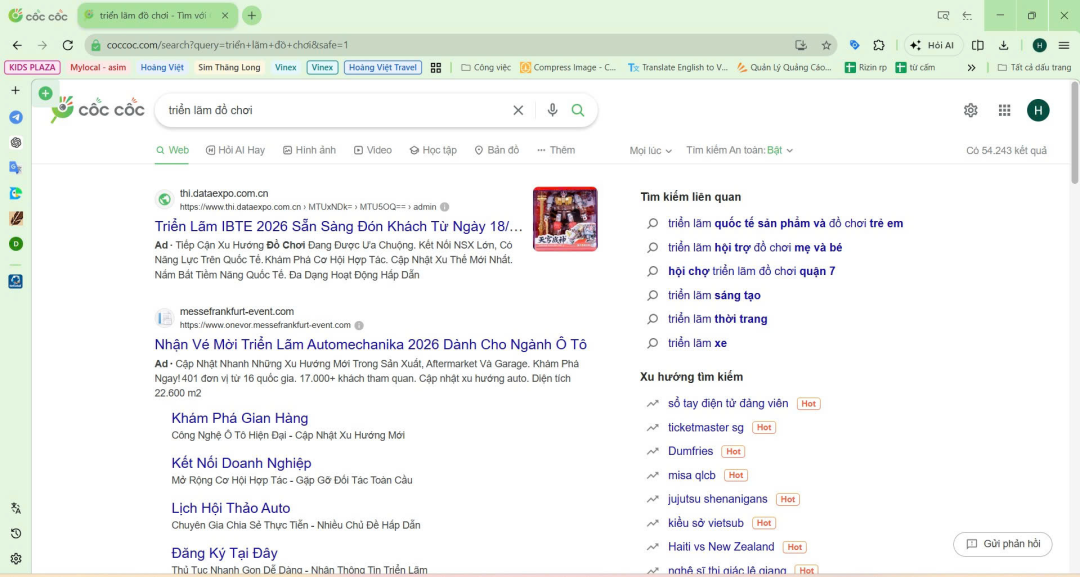Open the green D icon in the sidebar
This screenshot has width=1080, height=577.
pos(16,244)
